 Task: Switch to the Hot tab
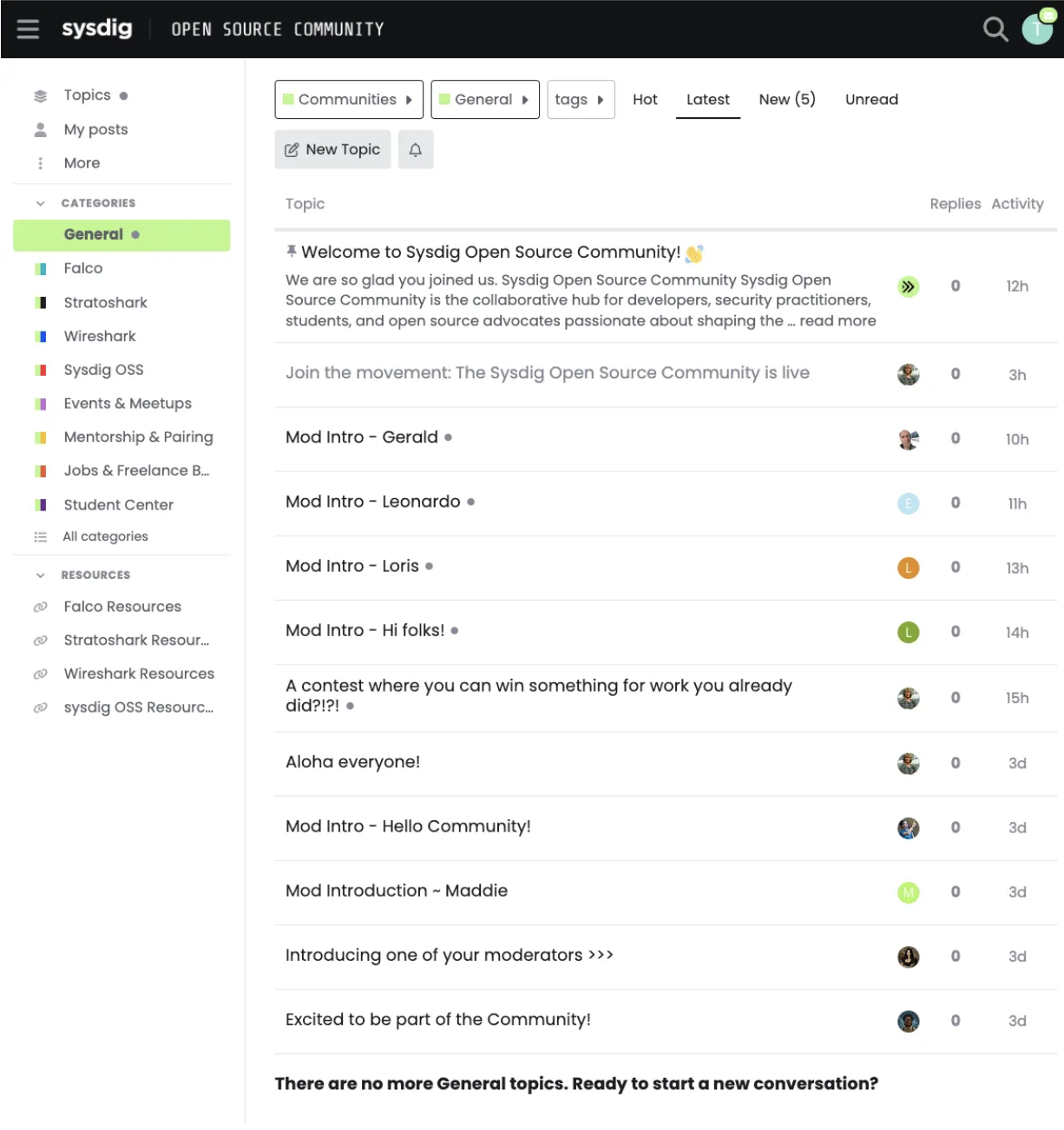[645, 100]
